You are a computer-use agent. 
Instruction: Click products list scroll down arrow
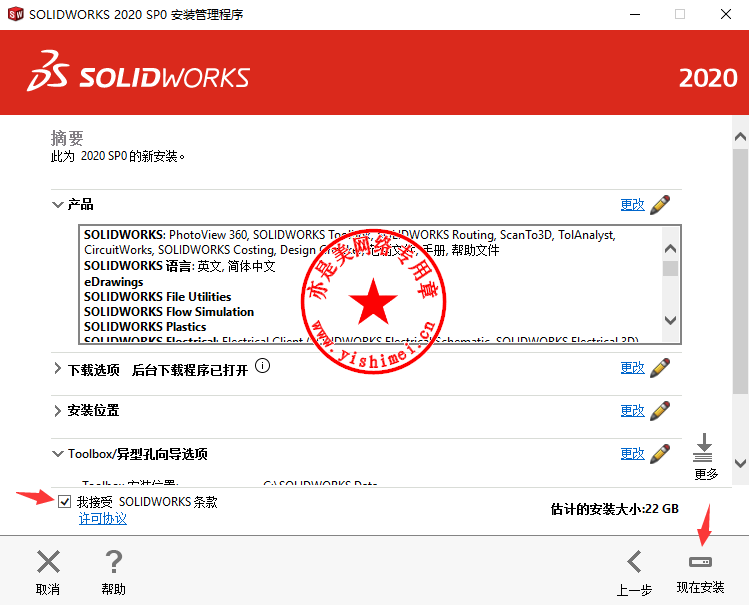[x=670, y=320]
